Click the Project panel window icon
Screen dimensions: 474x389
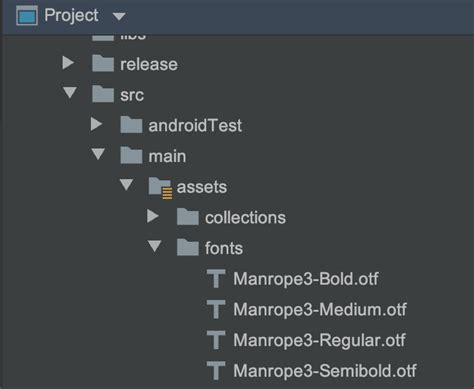[x=27, y=16]
